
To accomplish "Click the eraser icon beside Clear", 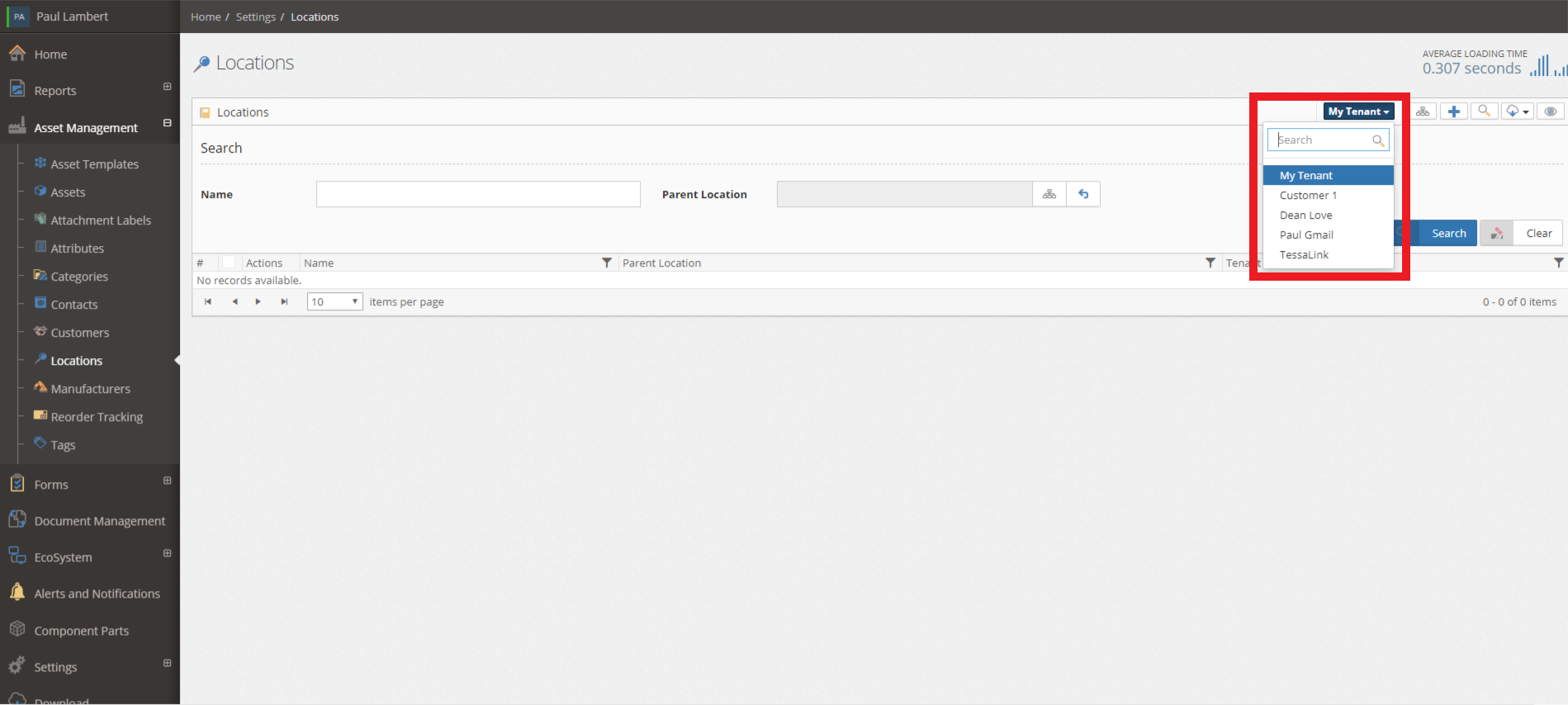I will point(1497,234).
